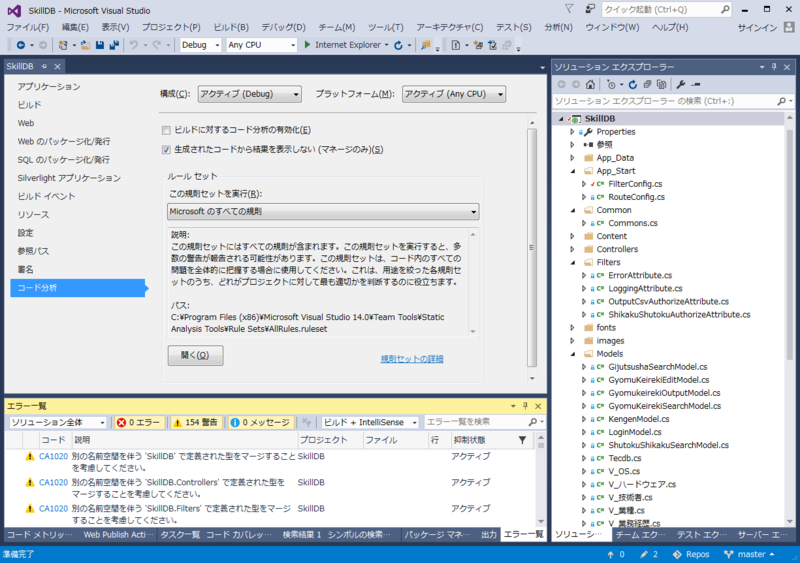Image resolution: width=800 pixels, height=563 pixels.
Task: Open the ビルド + IntelliSense dropdown
Action: click(x=370, y=423)
